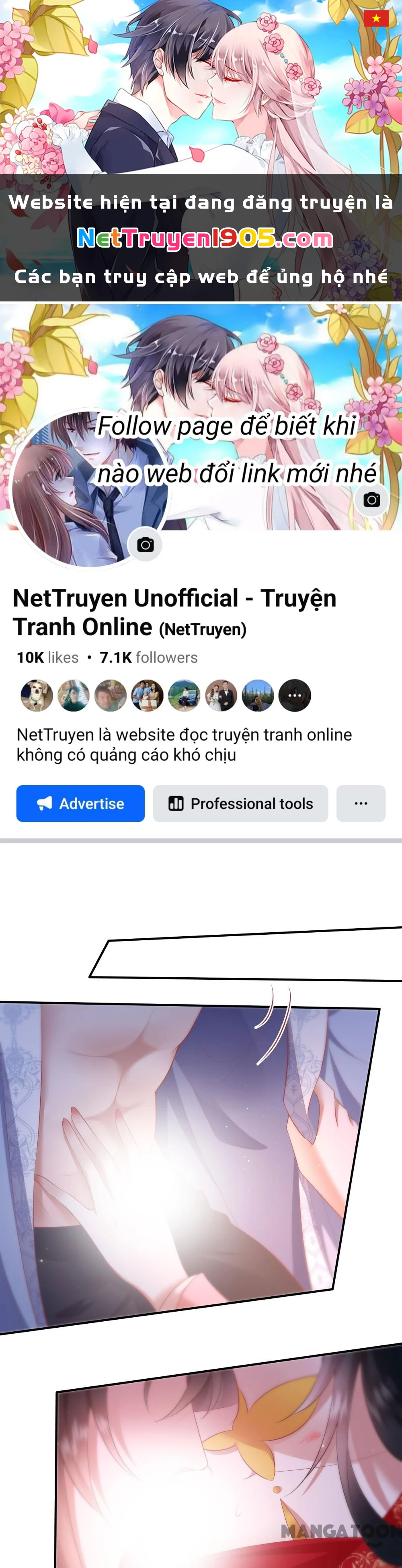Viewport: 402px width, 1568px height.
Task: Expand the more followers ellipsis avatar
Action: (x=295, y=696)
